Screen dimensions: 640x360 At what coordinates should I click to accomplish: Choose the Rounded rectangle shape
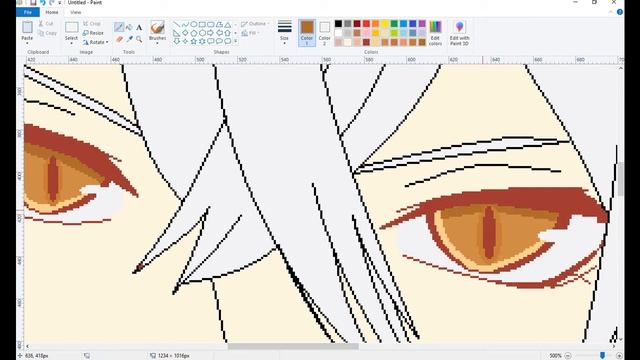pyautogui.click(x=211, y=24)
